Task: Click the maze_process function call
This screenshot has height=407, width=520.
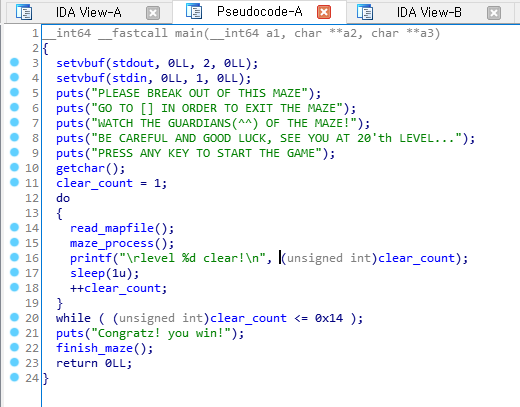Action: [112, 243]
